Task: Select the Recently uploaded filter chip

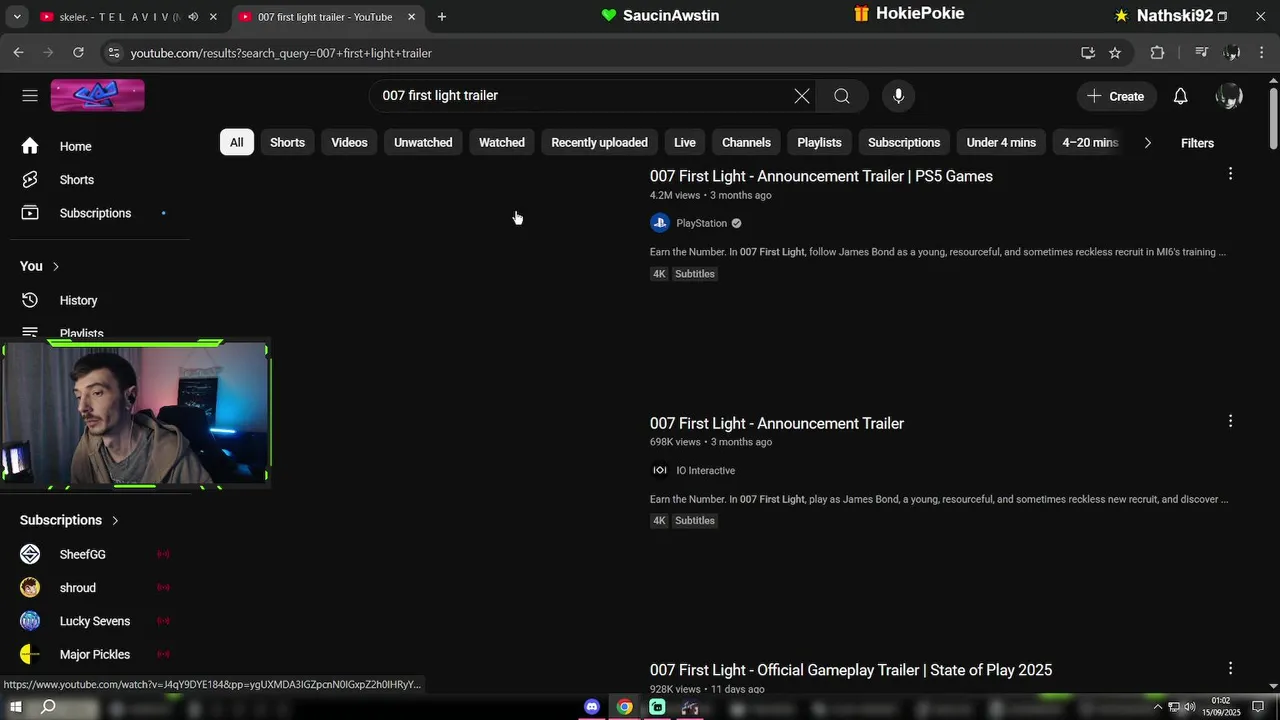Action: coord(599,142)
